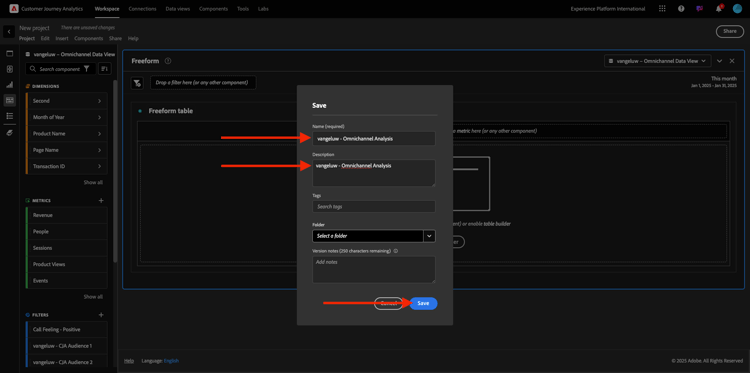
Task: Click the Adobe logo icon
Action: [x=14, y=9]
